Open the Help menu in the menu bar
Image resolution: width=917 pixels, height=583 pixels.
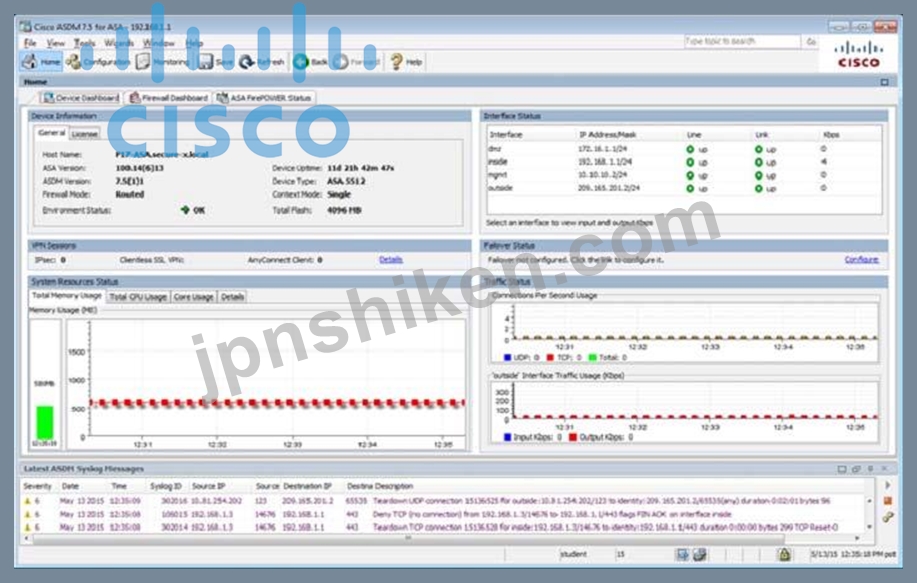194,43
